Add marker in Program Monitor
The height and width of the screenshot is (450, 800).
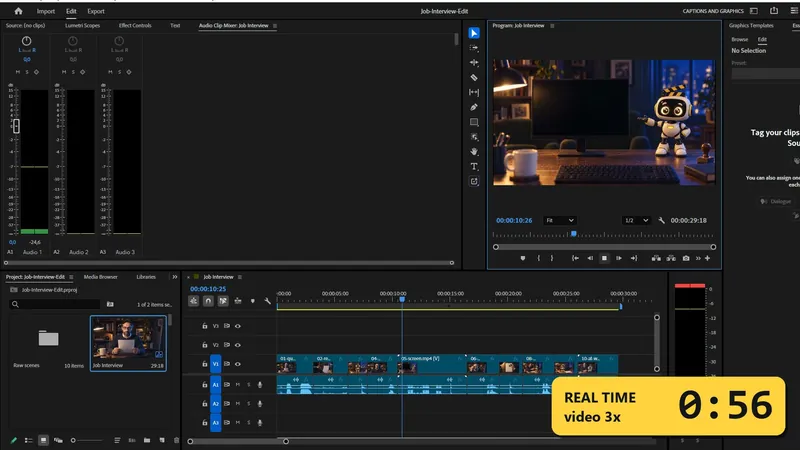pos(522,258)
